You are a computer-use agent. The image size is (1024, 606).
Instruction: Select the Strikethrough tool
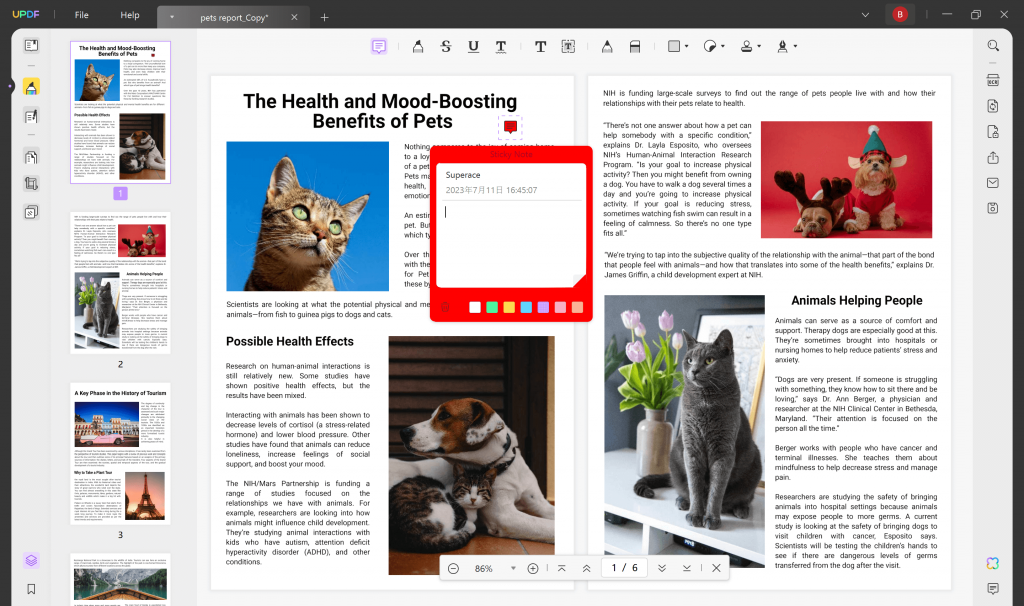click(x=445, y=46)
